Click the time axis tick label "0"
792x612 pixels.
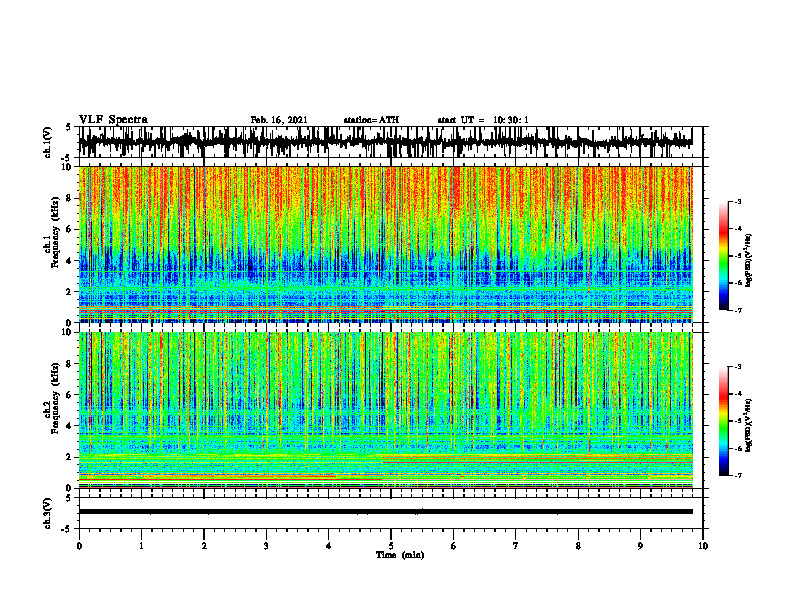(x=79, y=546)
